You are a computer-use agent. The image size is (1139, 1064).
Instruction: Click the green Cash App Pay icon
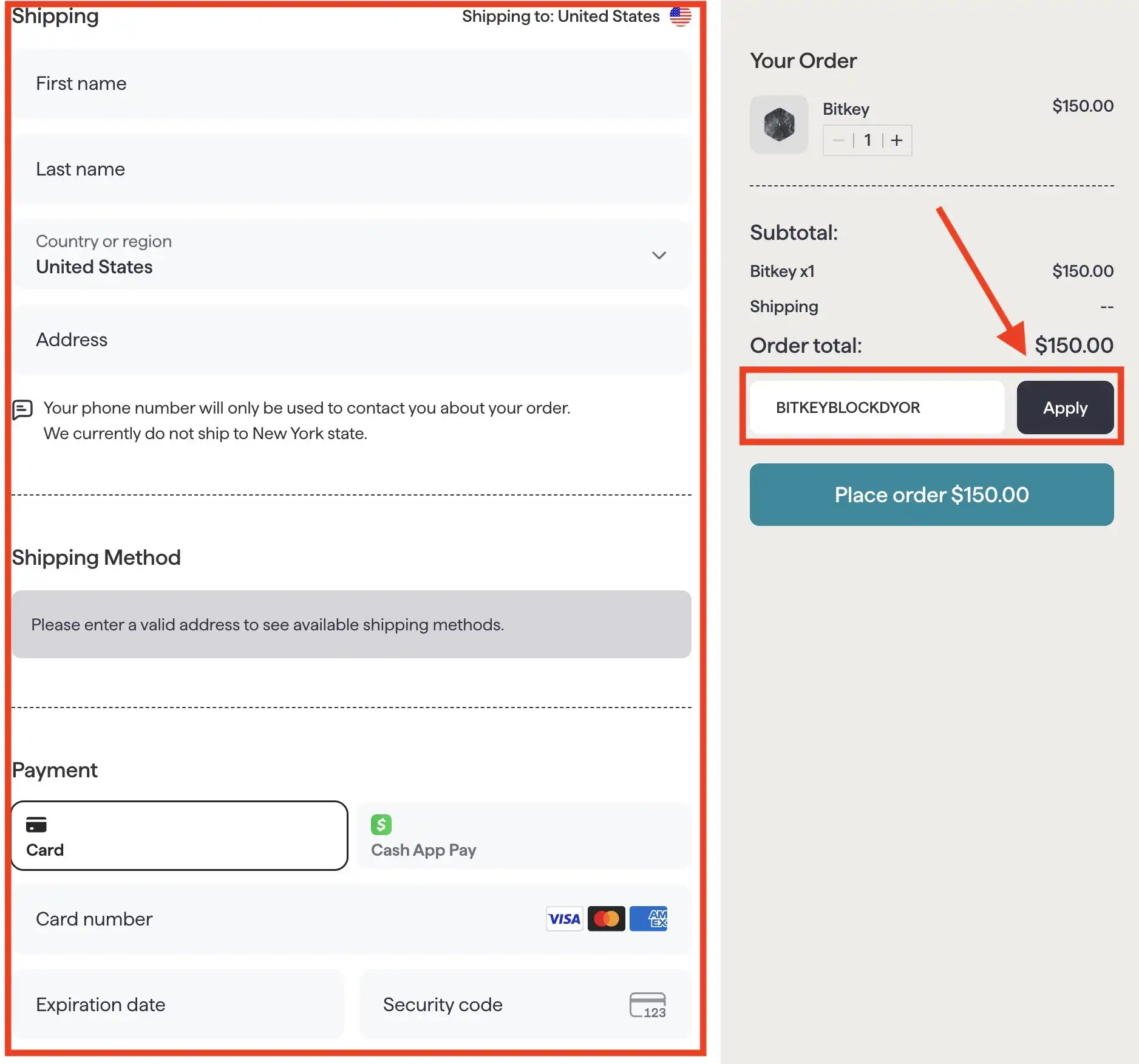point(381,824)
